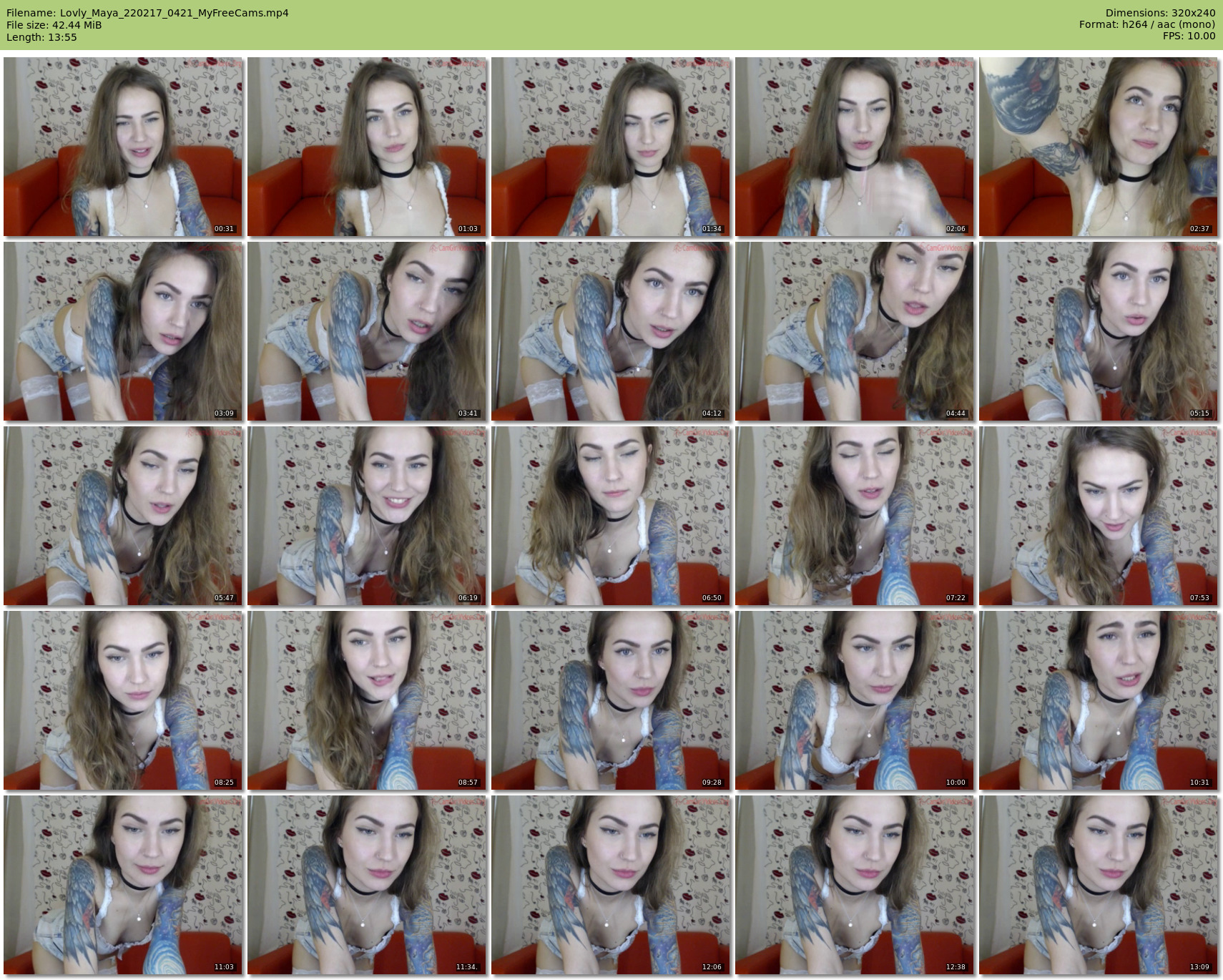Viewport: 1223px width, 980px height.
Task: Click the thumbnail at 10:00
Action: point(855,700)
